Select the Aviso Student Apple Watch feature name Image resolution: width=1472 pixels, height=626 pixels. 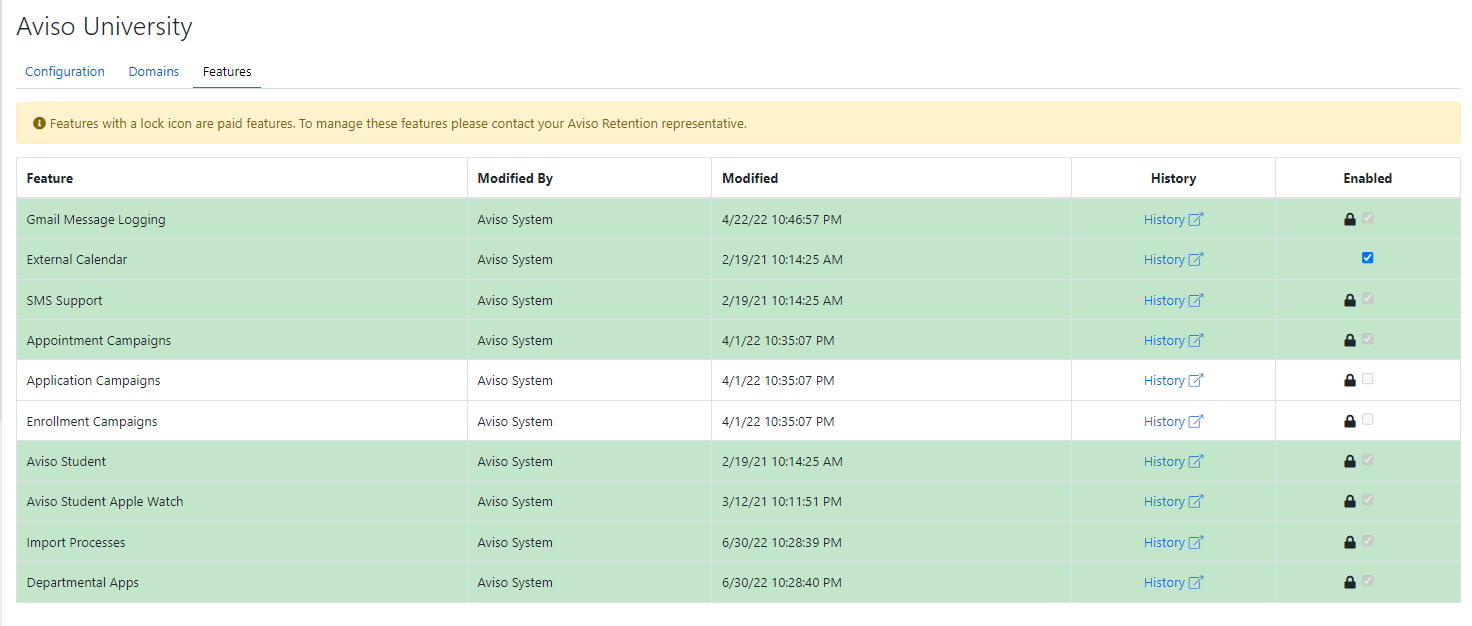(x=105, y=501)
